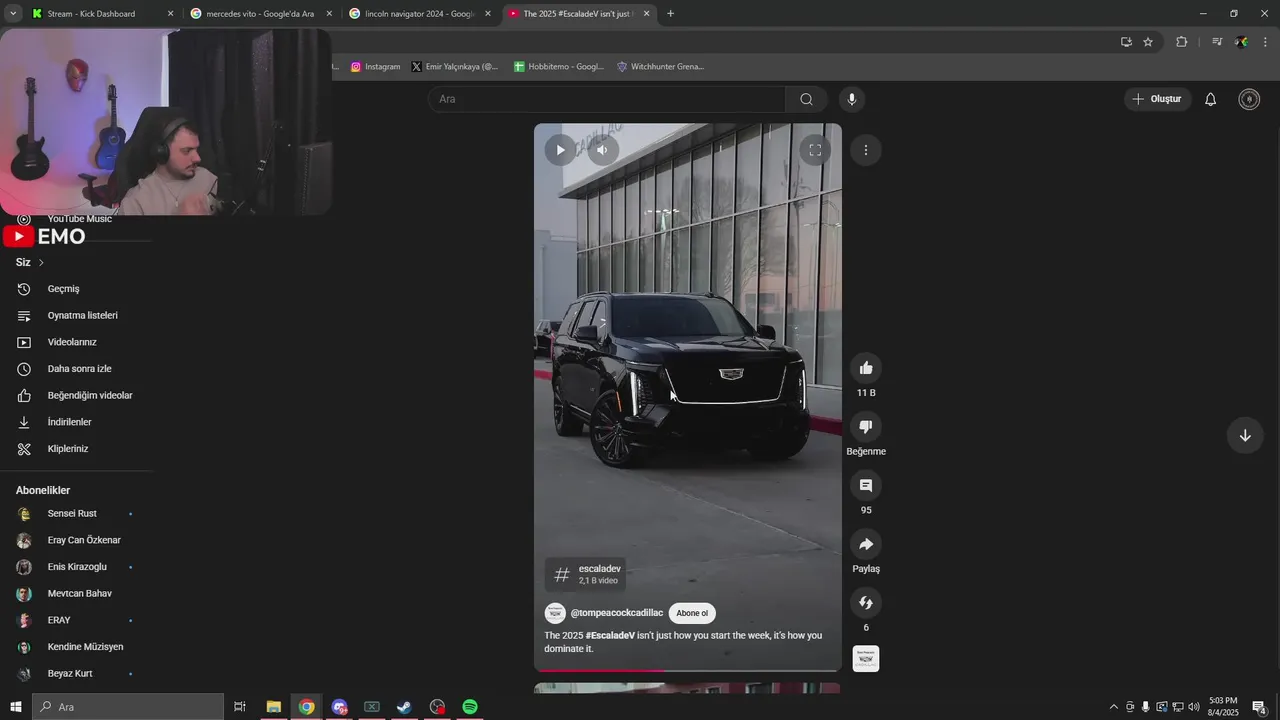
Task: Open Chrome extensions puzzle icon
Action: point(1181,42)
